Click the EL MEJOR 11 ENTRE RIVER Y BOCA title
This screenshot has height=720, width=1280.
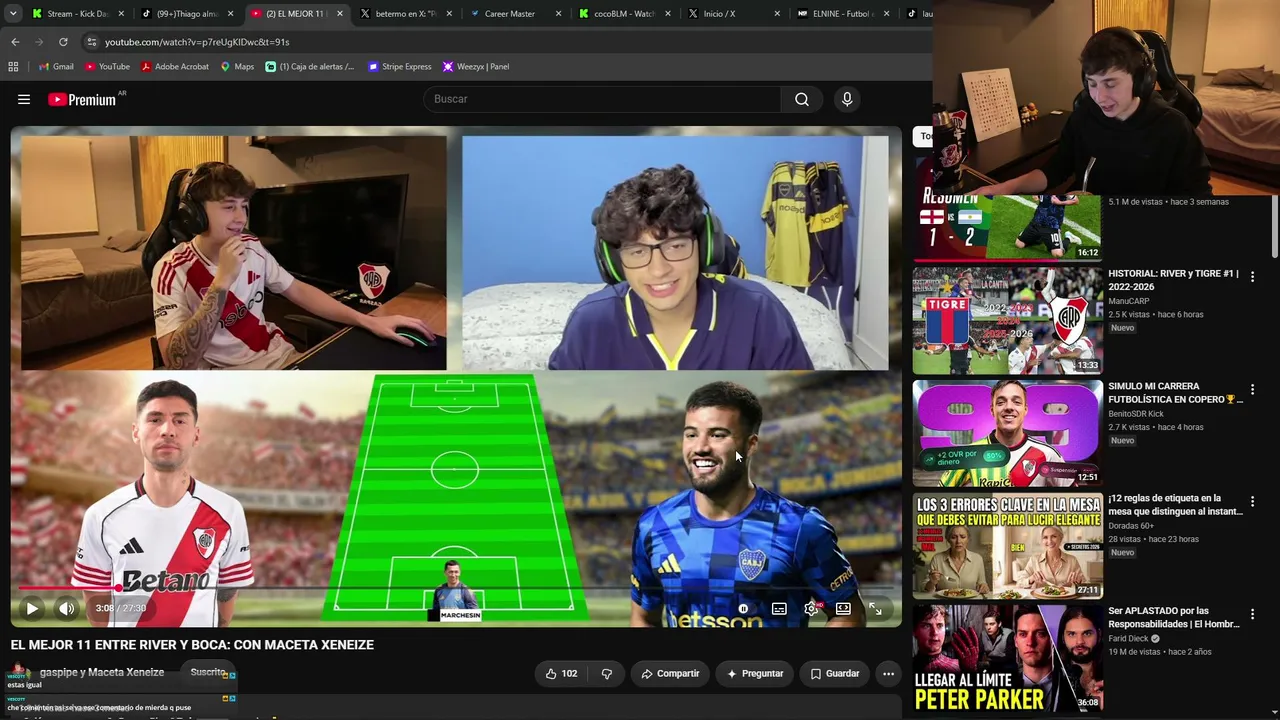[x=192, y=645]
